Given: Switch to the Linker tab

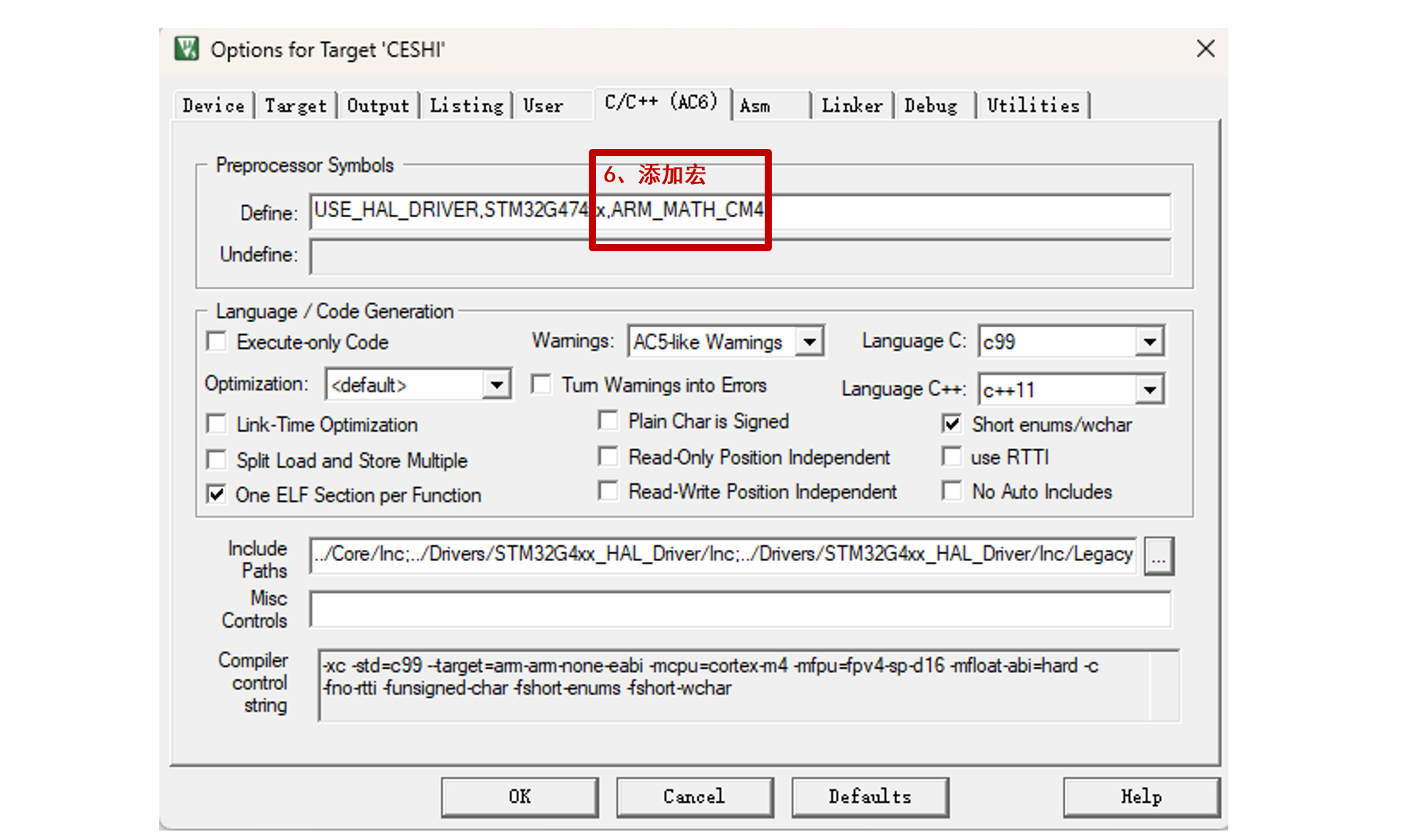Looking at the screenshot, I should point(852,104).
